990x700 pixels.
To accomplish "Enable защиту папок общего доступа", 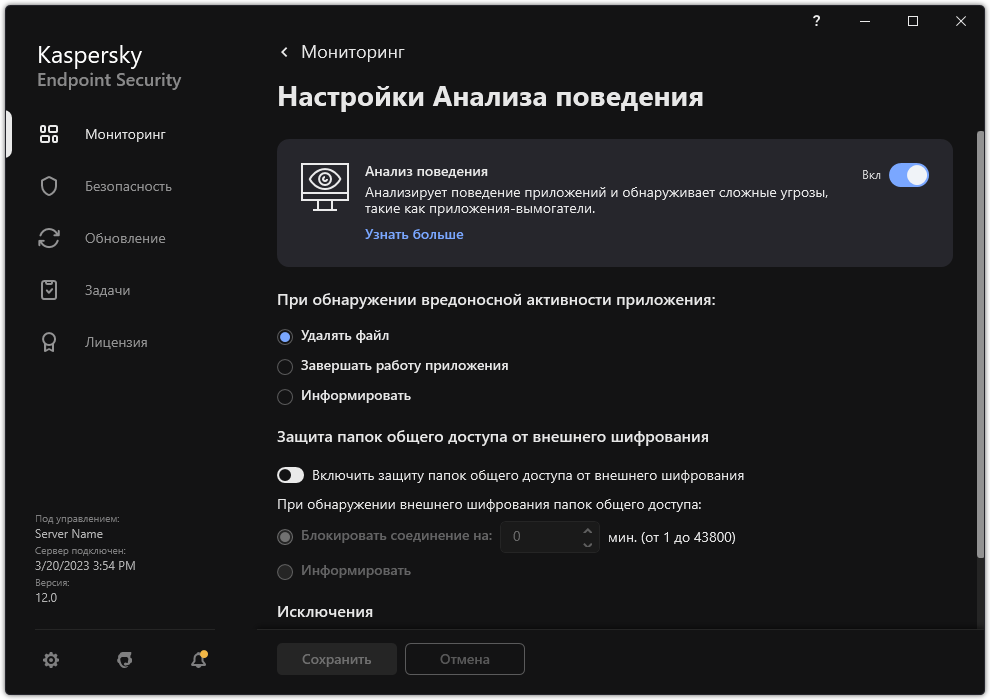I will pyautogui.click(x=290, y=475).
